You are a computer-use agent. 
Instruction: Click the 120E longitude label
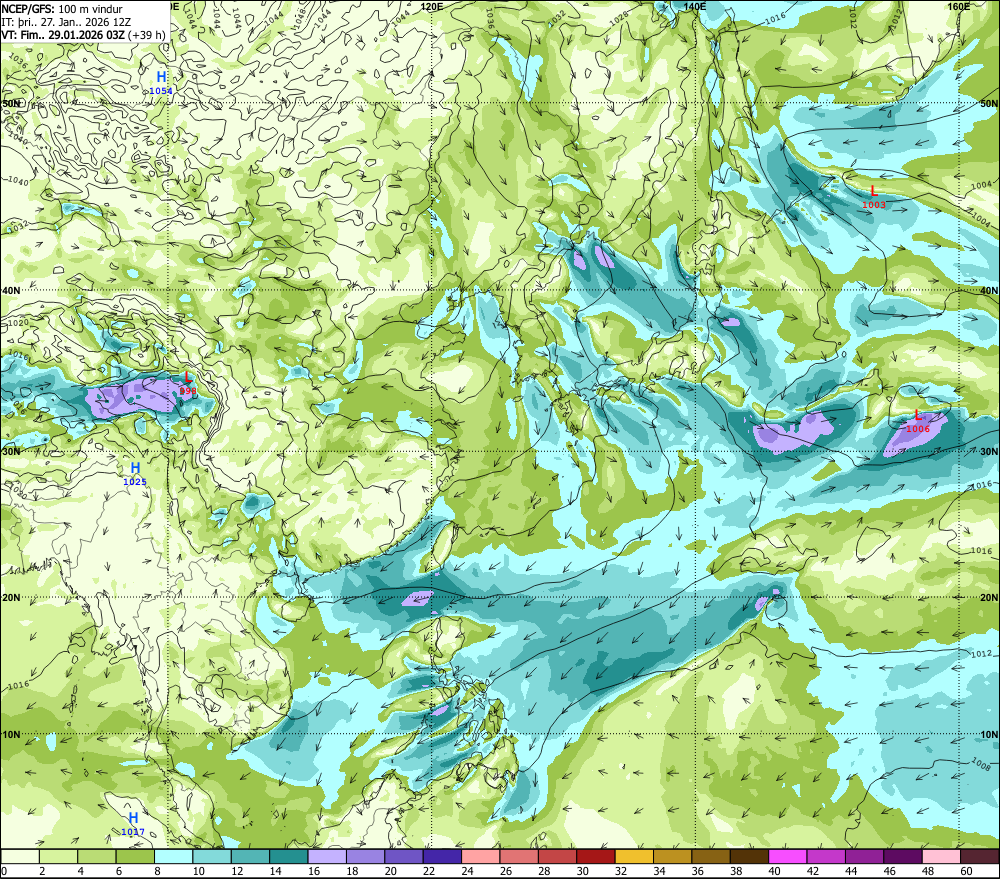click(x=432, y=6)
